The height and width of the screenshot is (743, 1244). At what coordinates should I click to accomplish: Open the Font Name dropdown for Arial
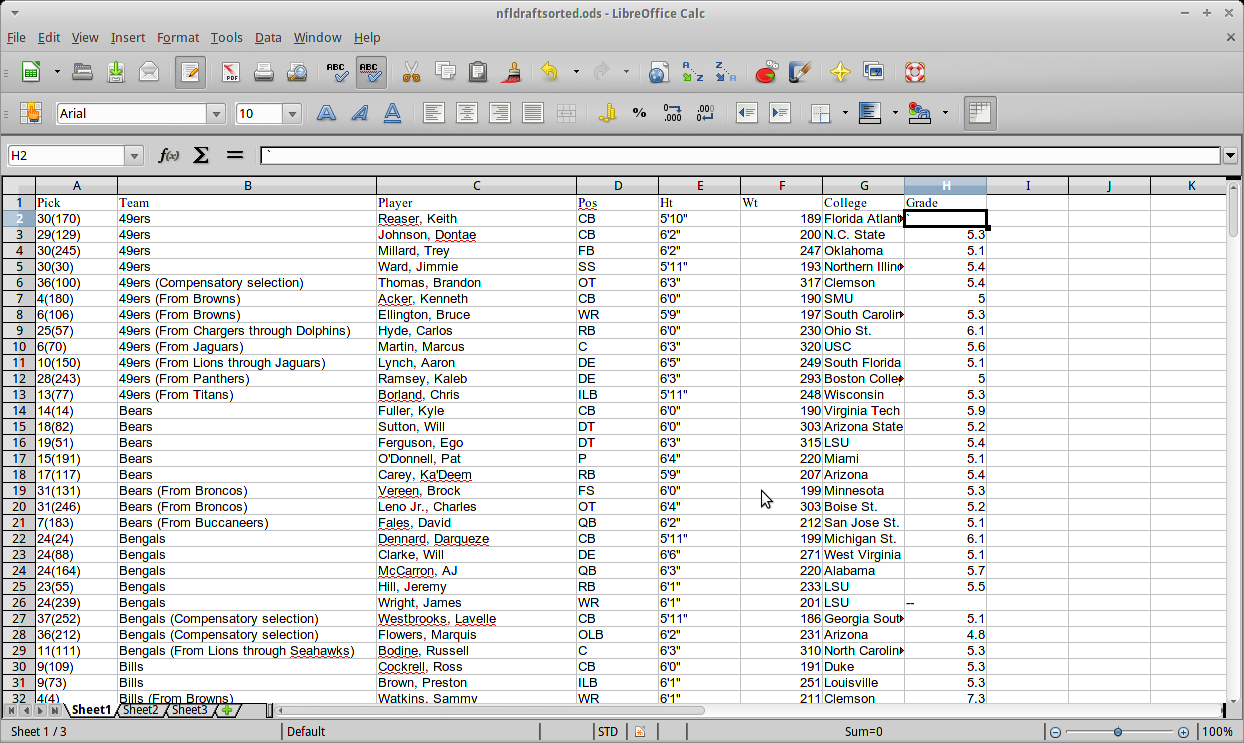point(215,114)
